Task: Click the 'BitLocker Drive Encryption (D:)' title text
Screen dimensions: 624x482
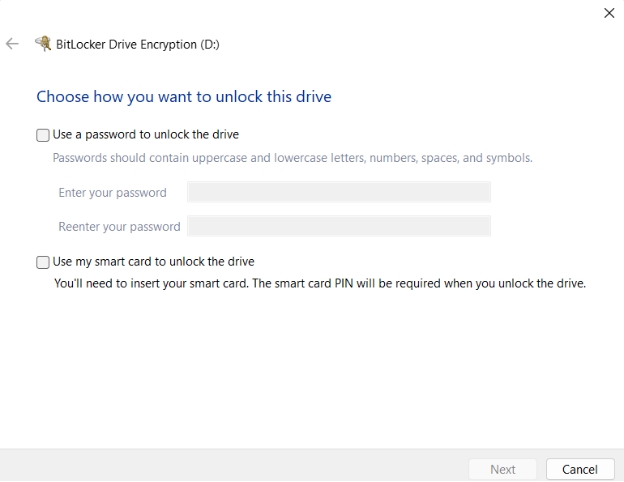Action: [x=137, y=44]
